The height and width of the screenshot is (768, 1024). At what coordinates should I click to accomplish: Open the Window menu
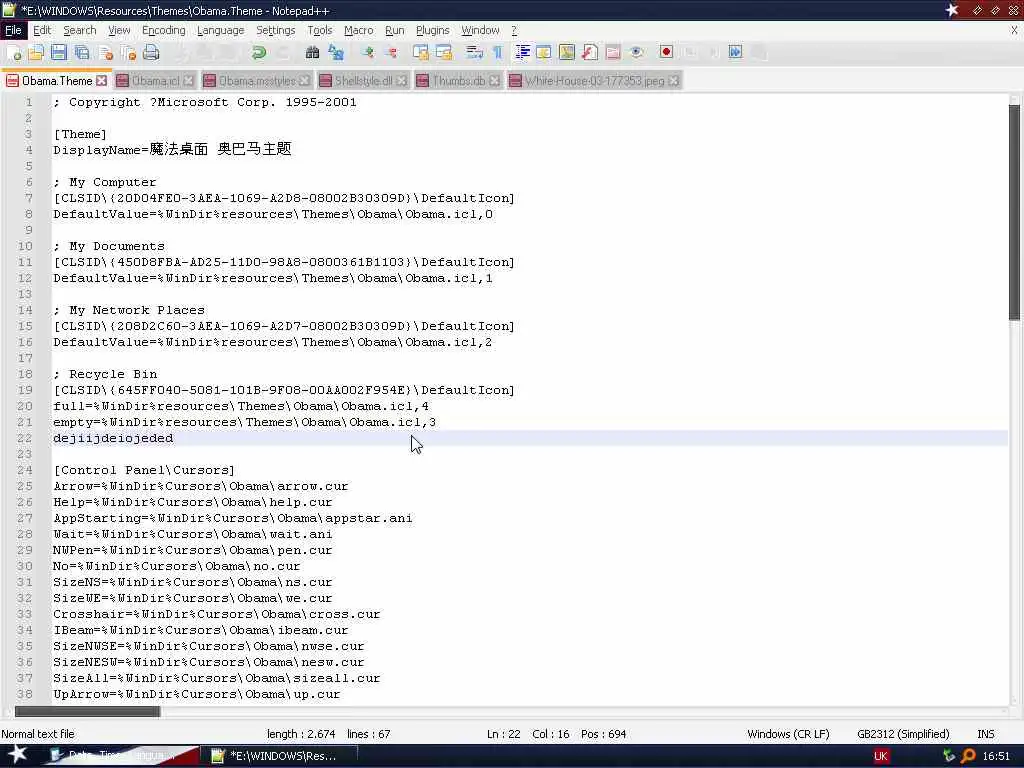[x=480, y=31]
